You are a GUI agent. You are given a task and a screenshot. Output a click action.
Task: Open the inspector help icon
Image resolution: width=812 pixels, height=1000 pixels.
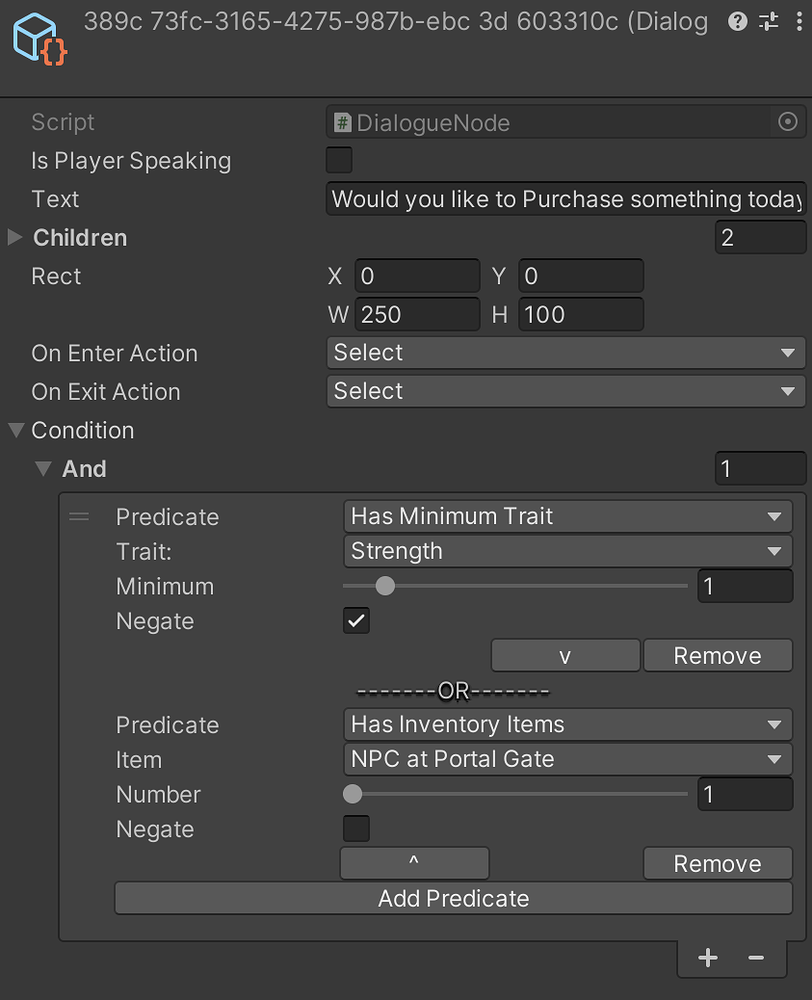click(x=737, y=22)
